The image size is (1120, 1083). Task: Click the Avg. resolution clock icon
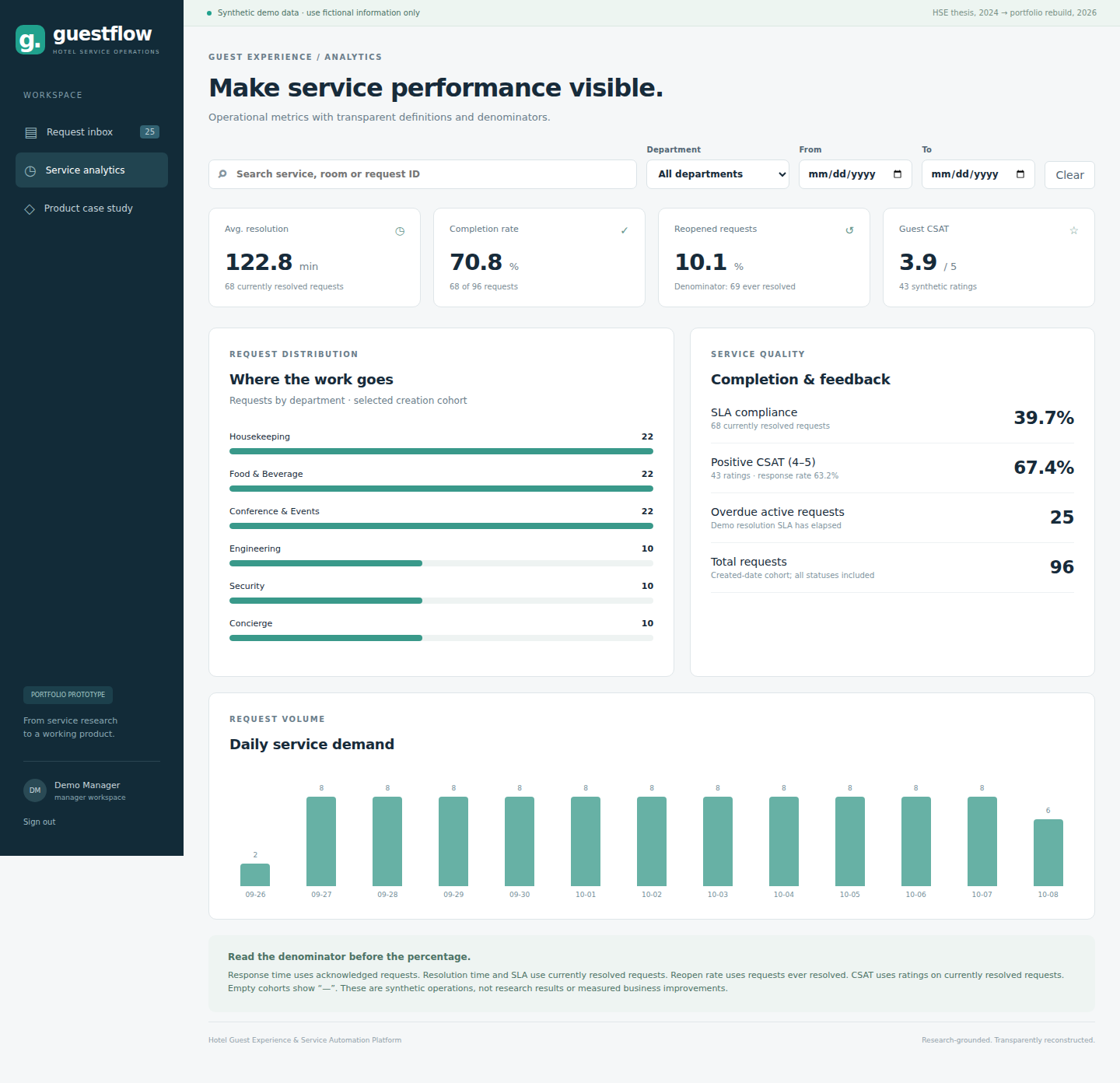click(400, 231)
